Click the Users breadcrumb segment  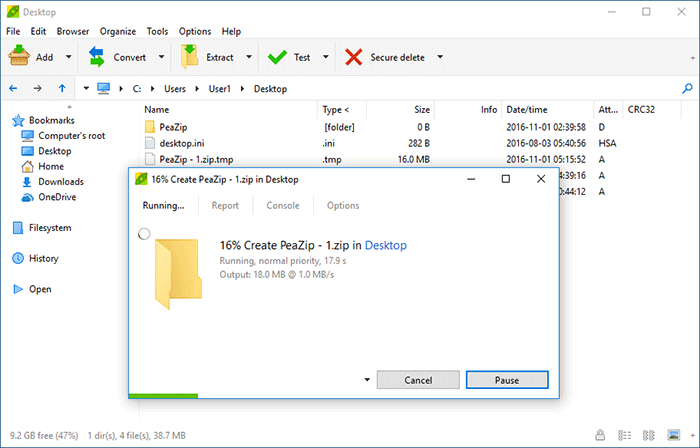click(x=175, y=89)
